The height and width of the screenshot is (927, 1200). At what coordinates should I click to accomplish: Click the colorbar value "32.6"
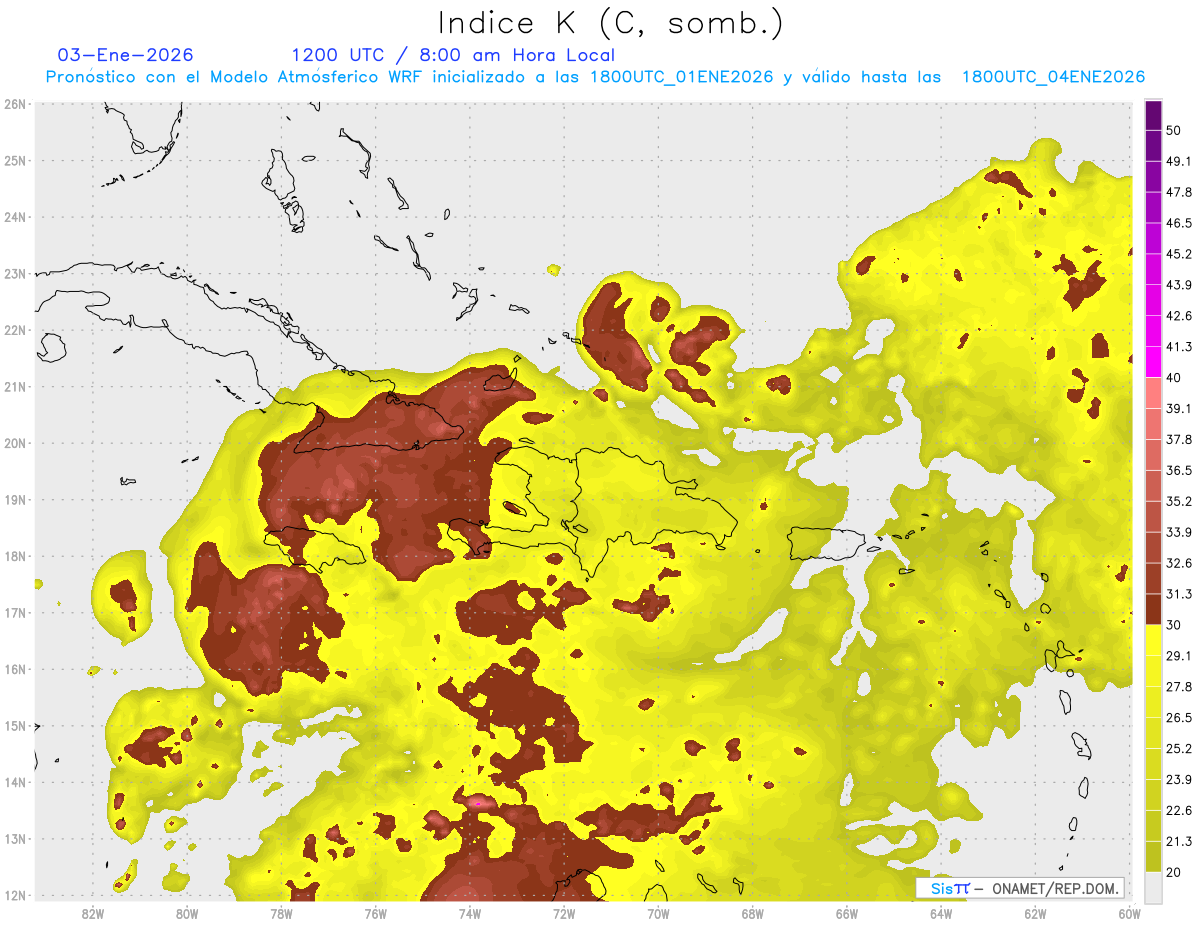click(x=1178, y=563)
